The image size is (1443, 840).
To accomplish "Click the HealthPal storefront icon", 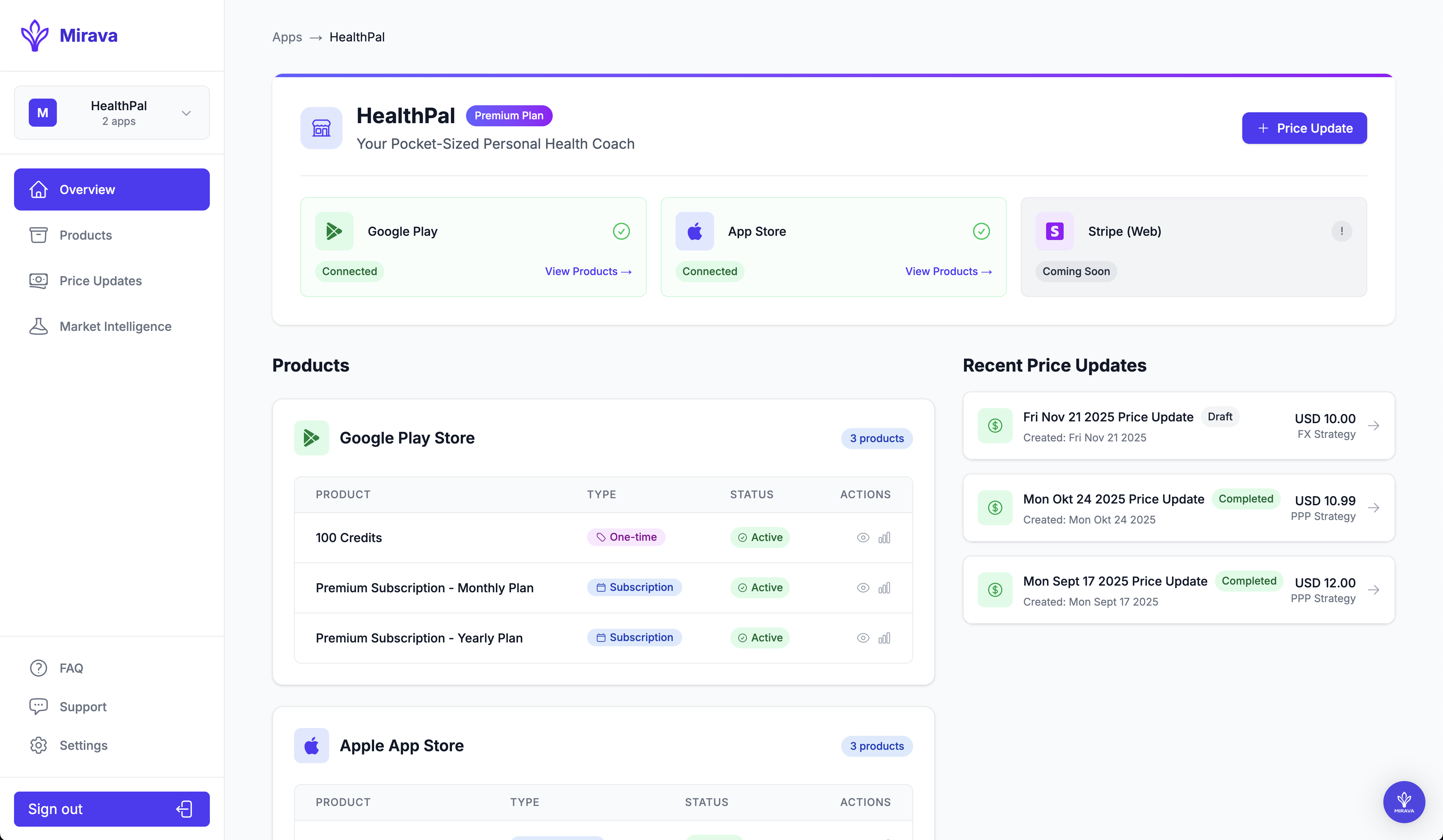I will (x=321, y=128).
